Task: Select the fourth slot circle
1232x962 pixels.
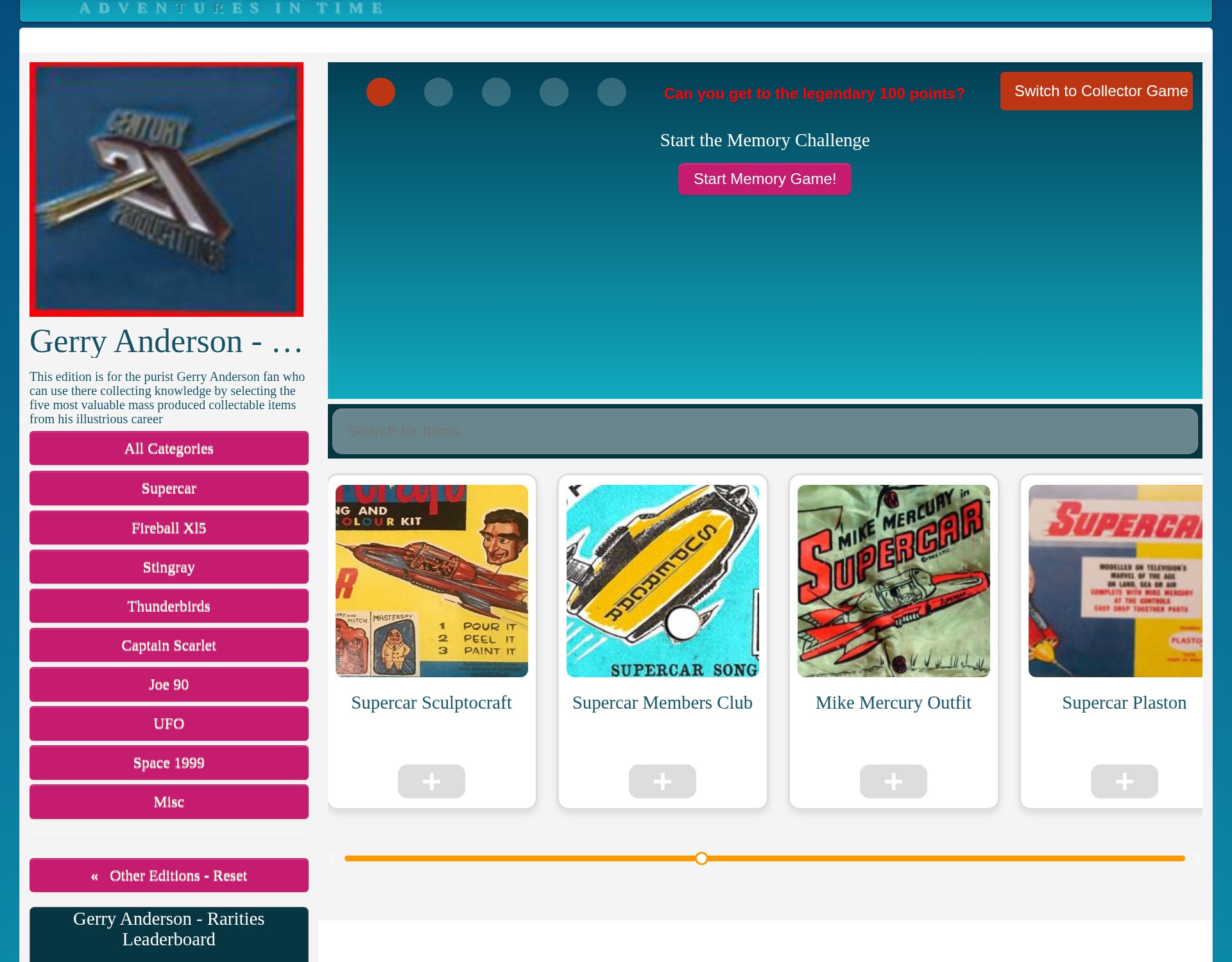Action: (554, 92)
